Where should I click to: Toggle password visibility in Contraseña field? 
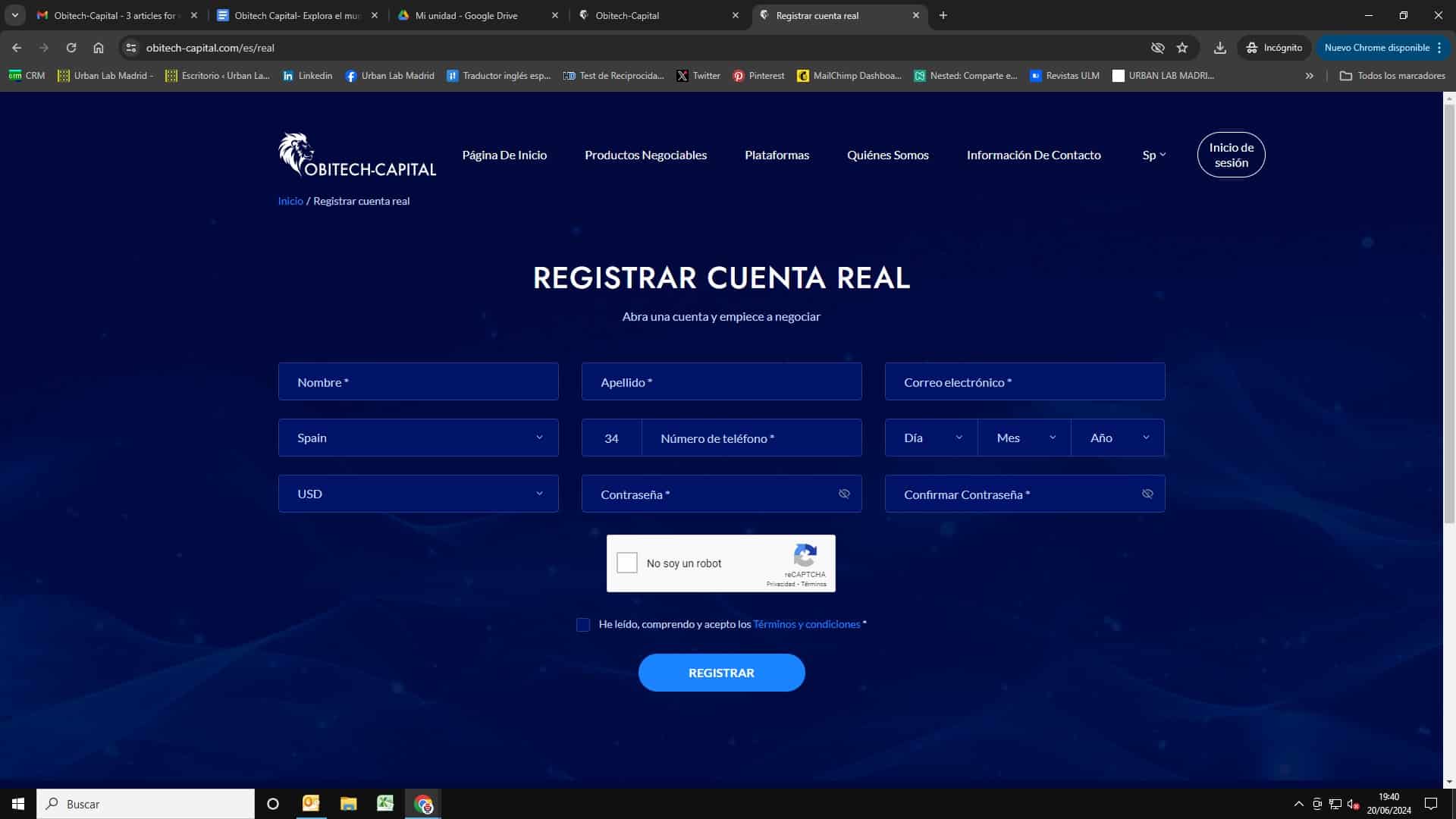(x=844, y=493)
